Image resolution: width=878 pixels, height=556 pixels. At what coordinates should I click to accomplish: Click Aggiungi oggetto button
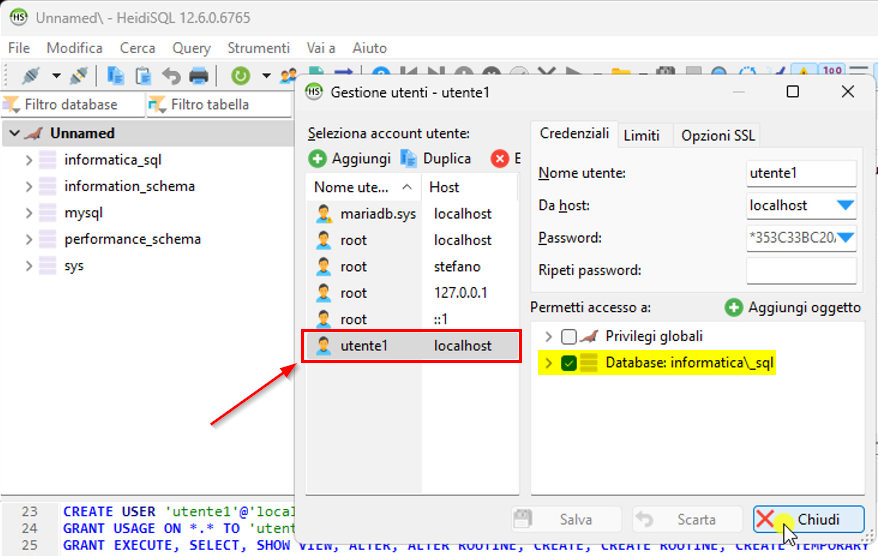pos(793,307)
